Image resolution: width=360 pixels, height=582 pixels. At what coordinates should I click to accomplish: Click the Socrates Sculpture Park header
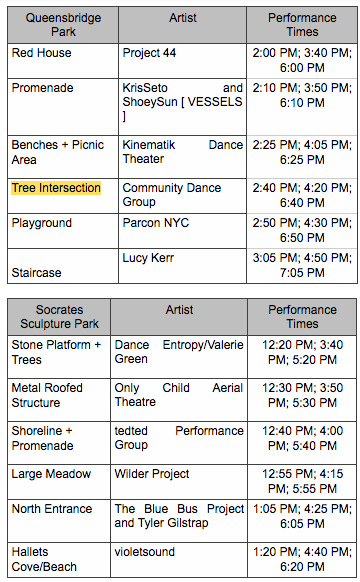59,317
